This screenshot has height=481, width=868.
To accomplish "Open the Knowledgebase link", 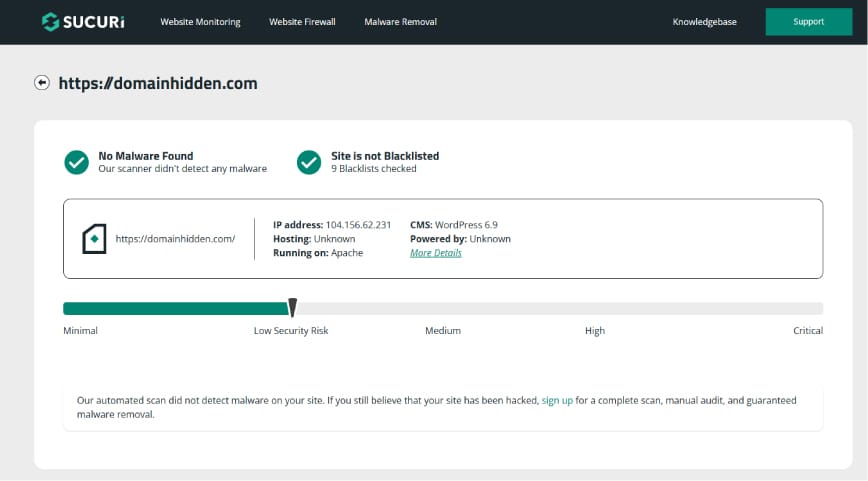I will (x=705, y=22).
